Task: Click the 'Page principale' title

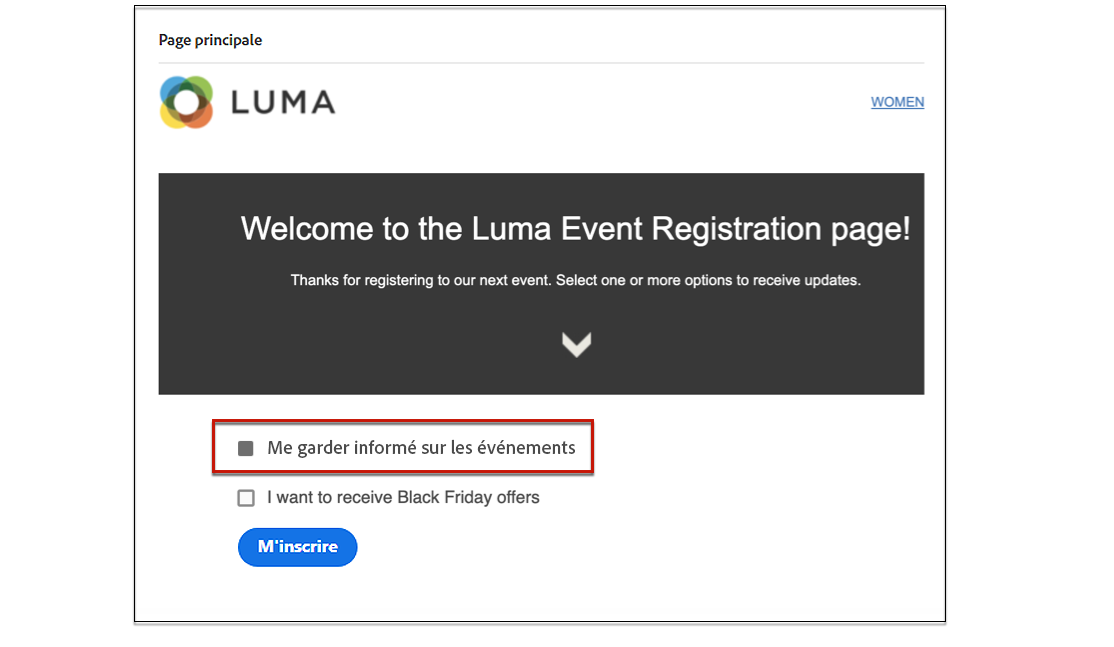Action: point(210,40)
